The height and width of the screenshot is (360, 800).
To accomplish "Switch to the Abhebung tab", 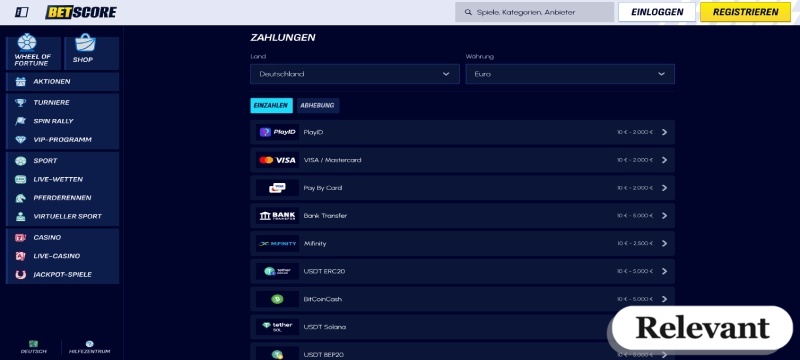I will (x=318, y=106).
